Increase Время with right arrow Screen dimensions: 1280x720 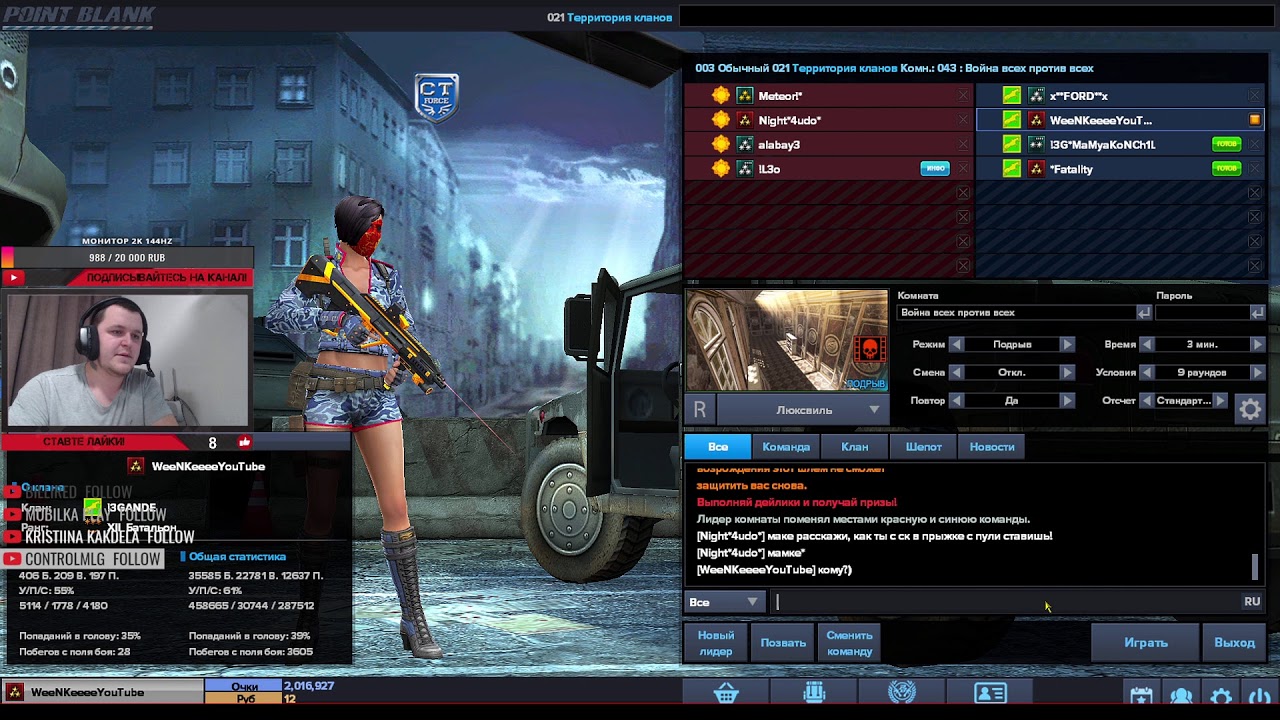pyautogui.click(x=1257, y=344)
